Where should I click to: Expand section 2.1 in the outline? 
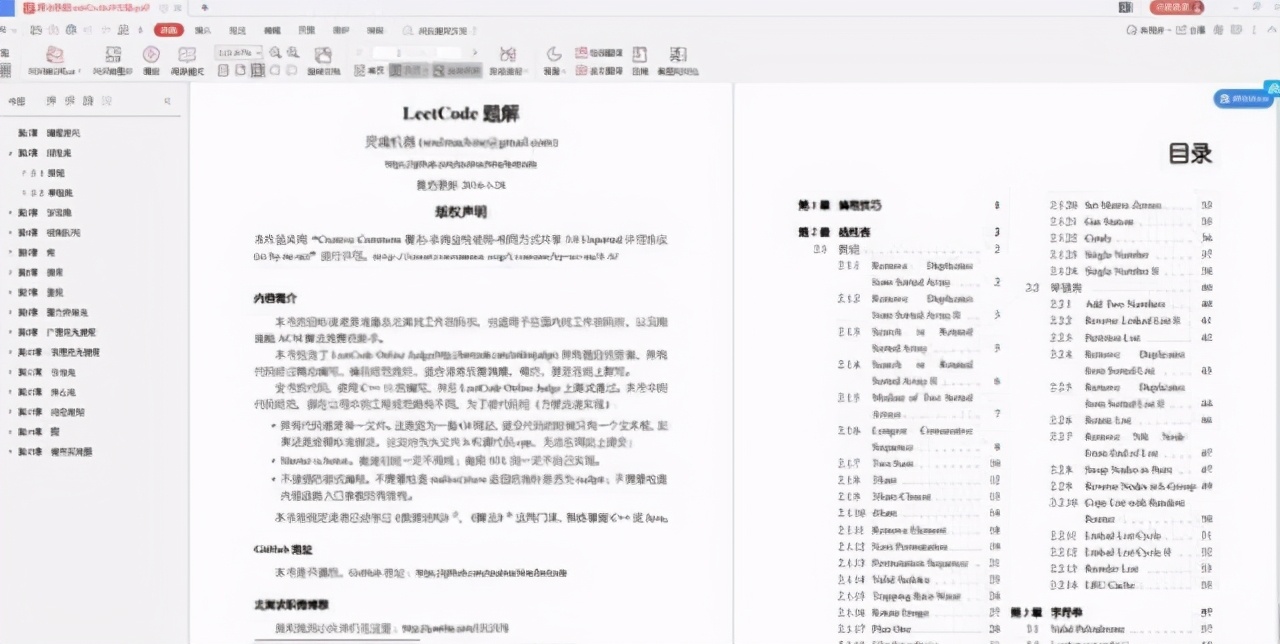click(x=22, y=173)
